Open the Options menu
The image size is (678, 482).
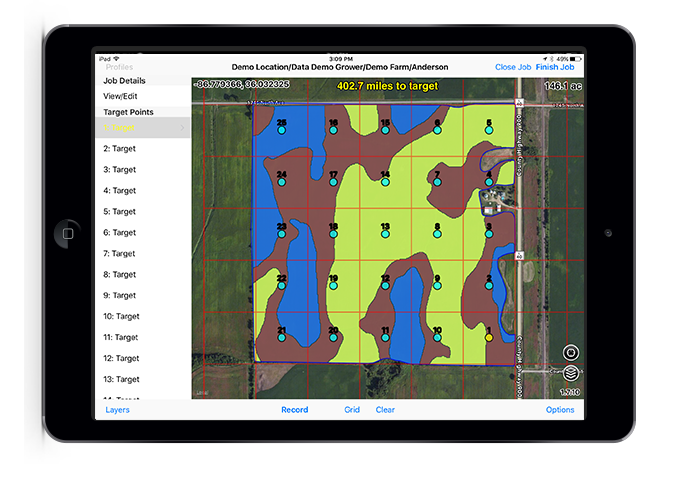[560, 410]
